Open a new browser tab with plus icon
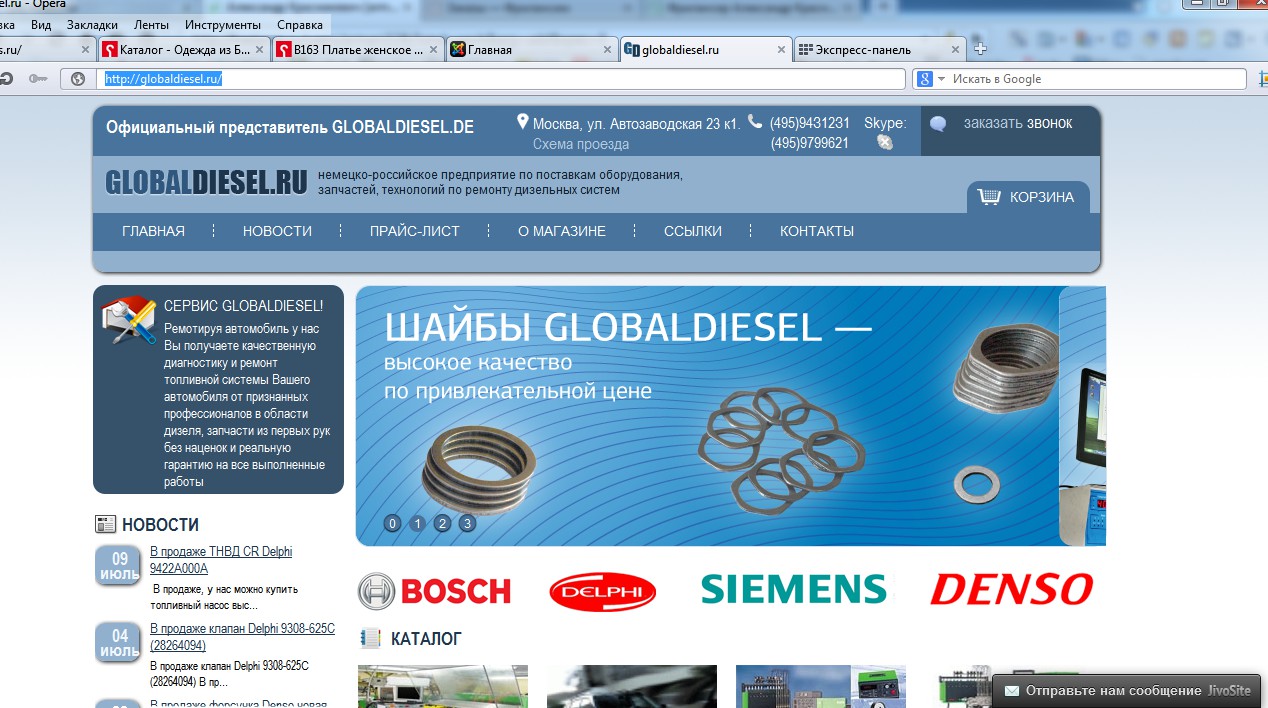Screen dimensions: 1268x708 (981, 49)
